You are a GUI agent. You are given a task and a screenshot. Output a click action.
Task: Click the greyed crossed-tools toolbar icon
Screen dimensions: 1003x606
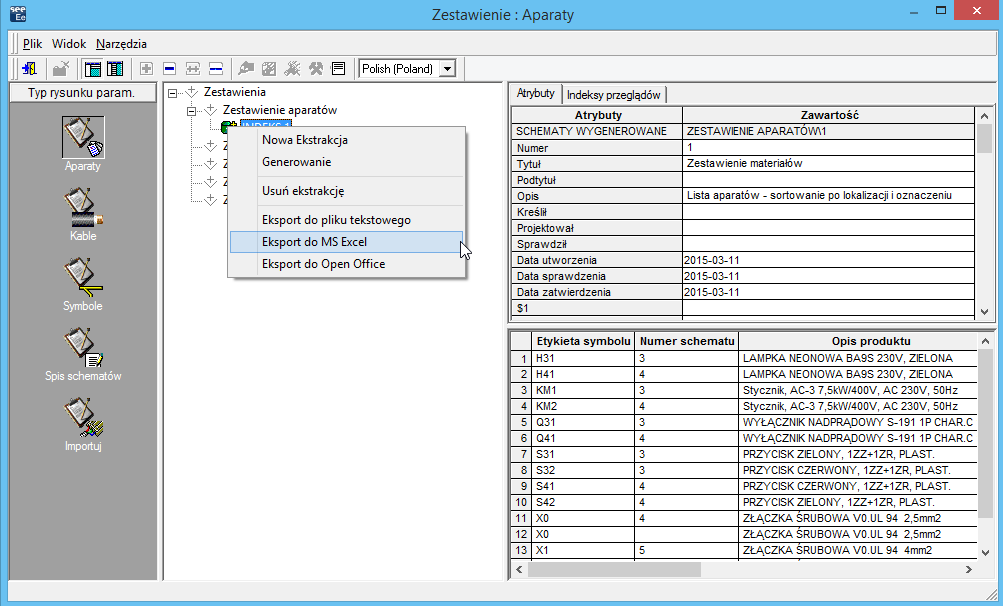292,68
